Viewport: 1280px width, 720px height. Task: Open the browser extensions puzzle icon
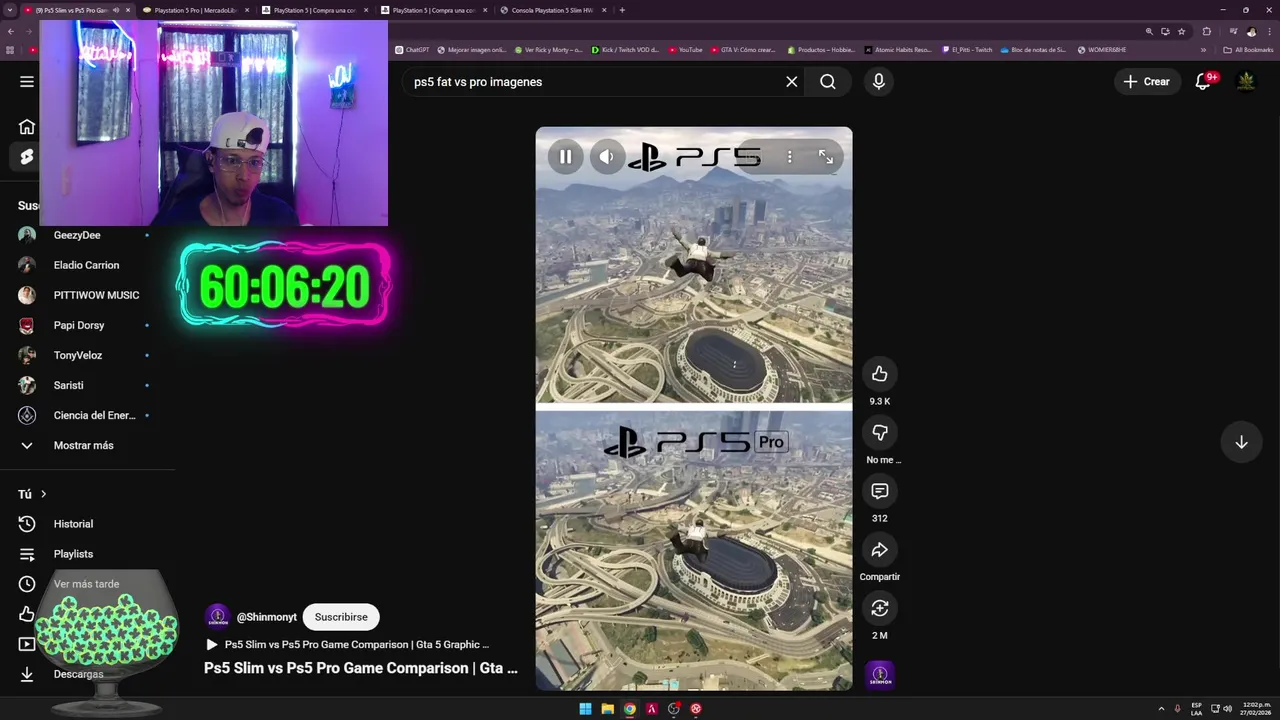coord(1207,31)
